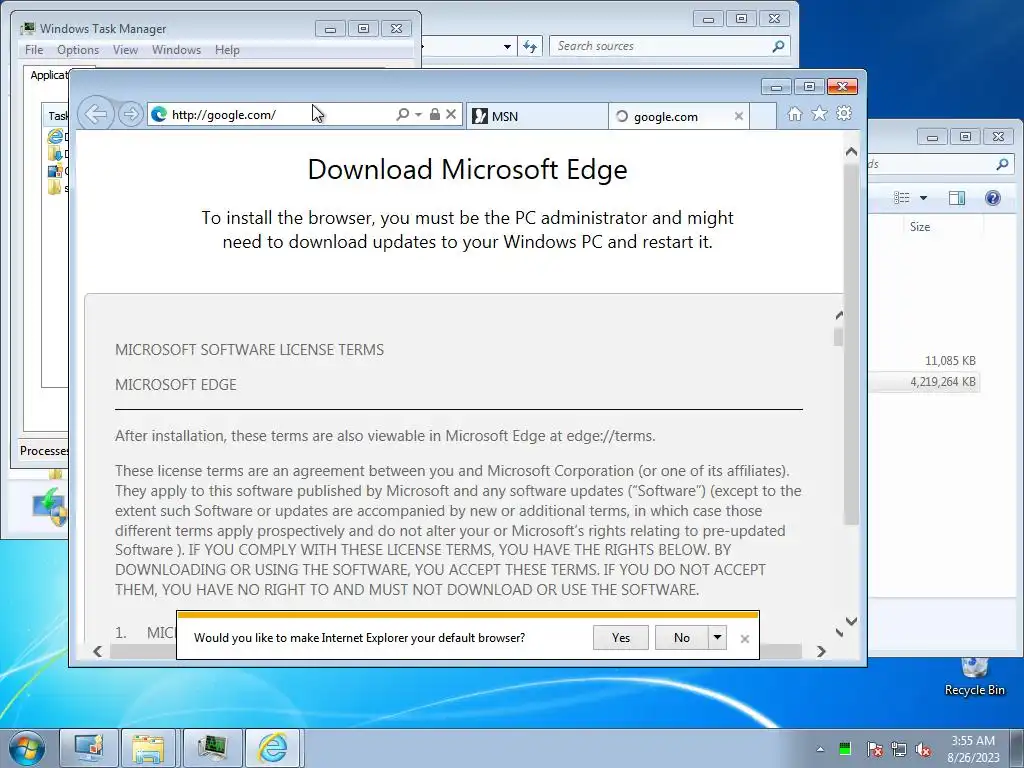
Task: Open the File menu in Task Manager
Action: 34,50
